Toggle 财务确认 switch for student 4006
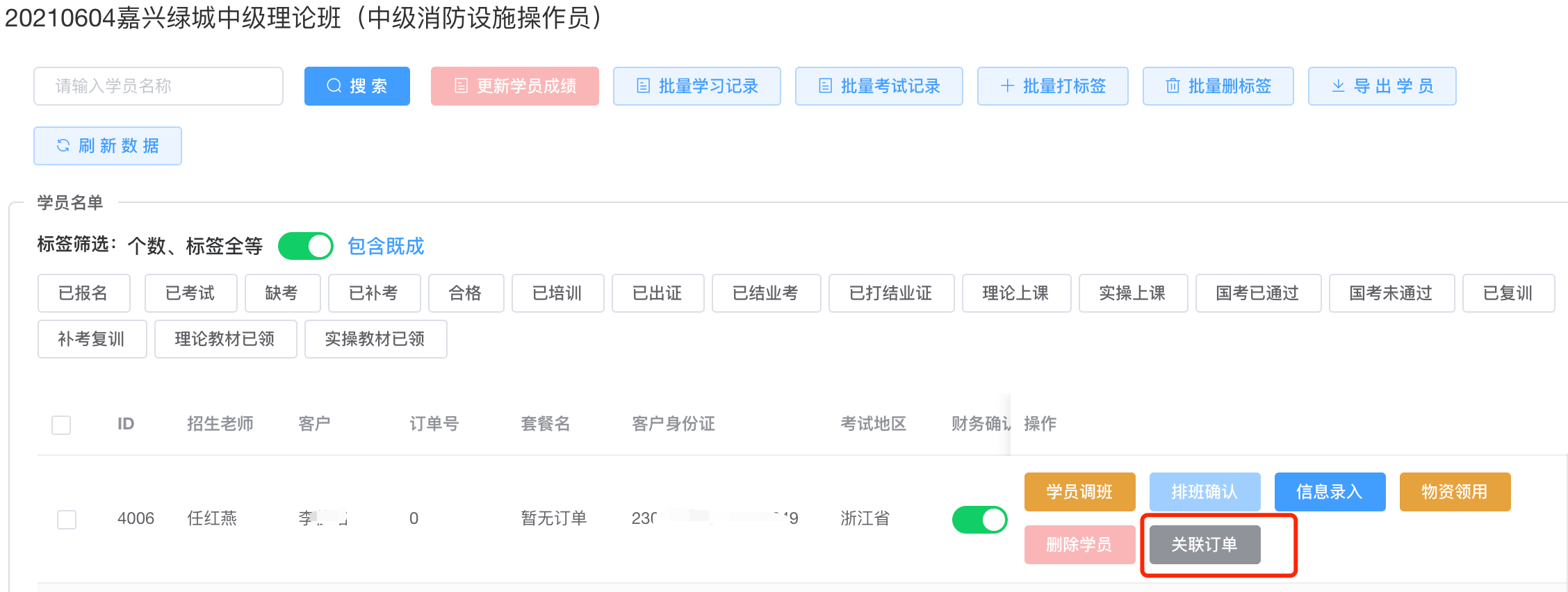The width and height of the screenshot is (1568, 592). tap(979, 520)
